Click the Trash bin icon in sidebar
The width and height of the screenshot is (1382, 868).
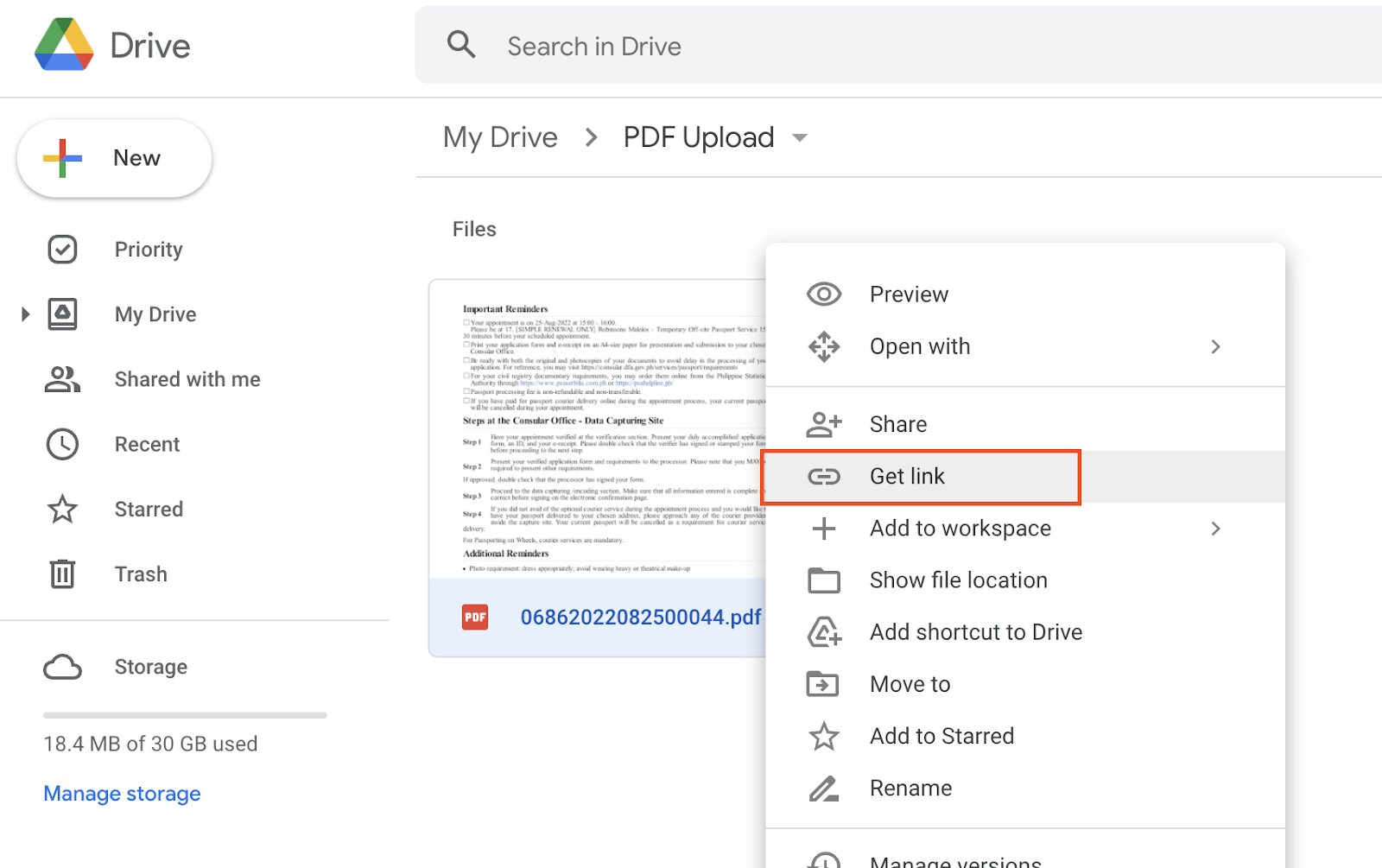pyautogui.click(x=62, y=574)
